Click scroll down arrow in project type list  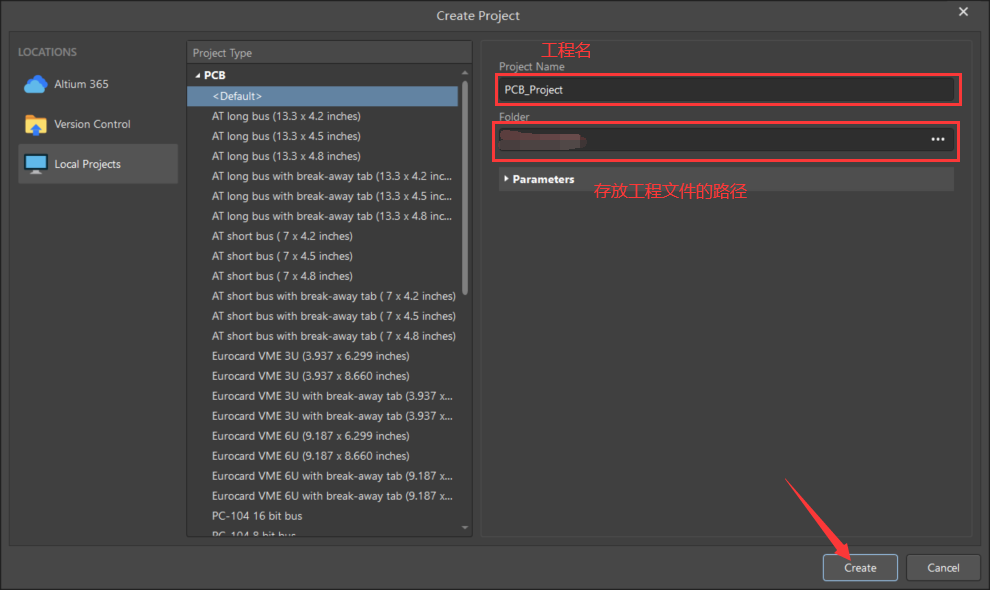(465, 527)
